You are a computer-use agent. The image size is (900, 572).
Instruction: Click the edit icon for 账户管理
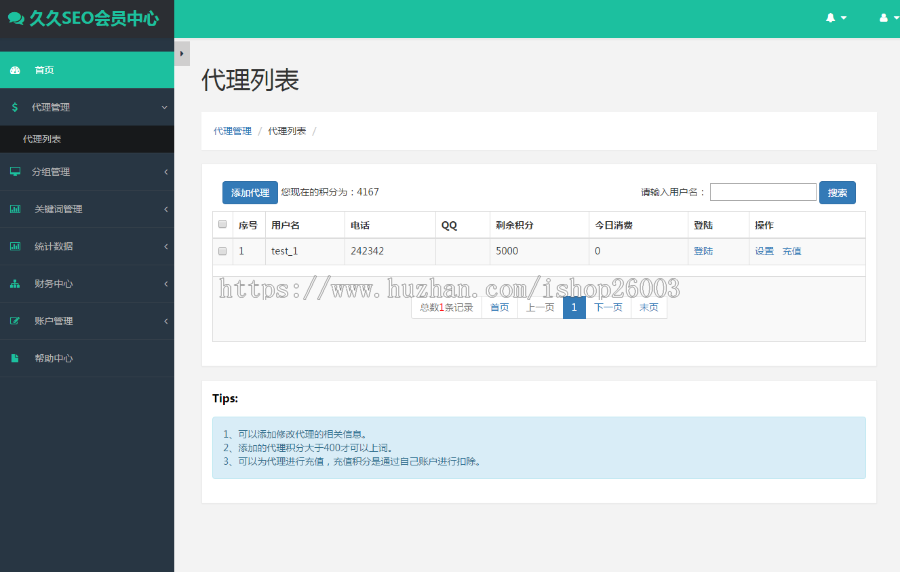click(15, 321)
